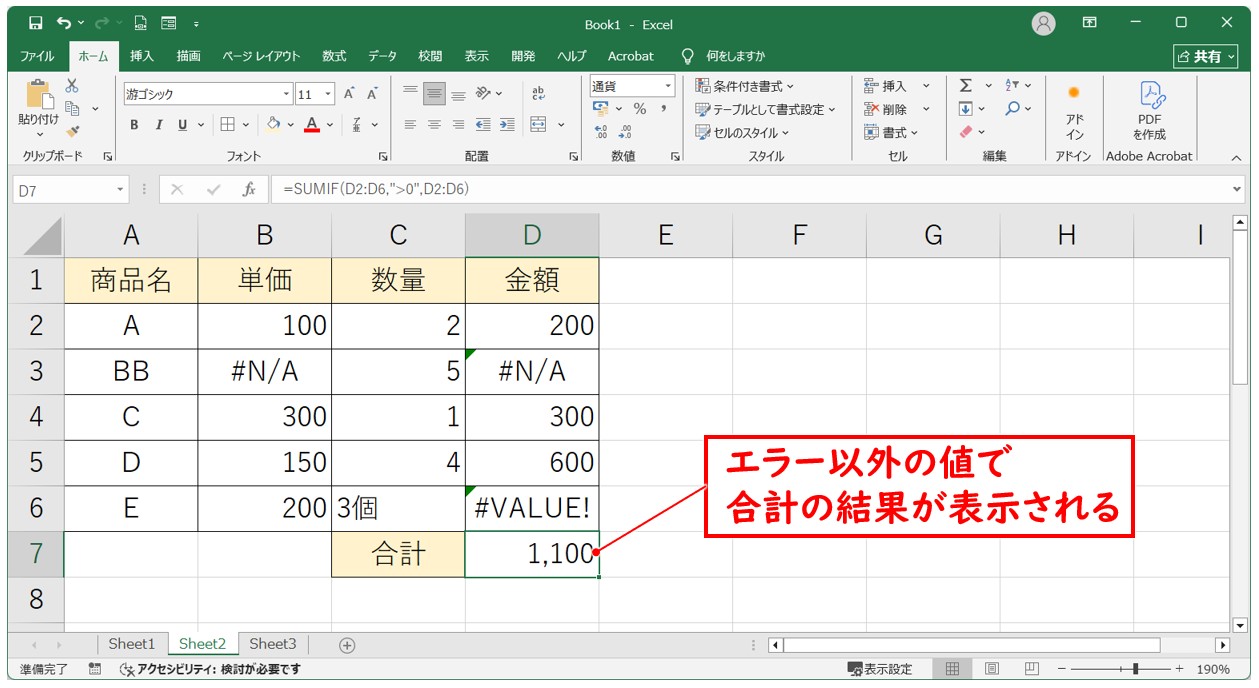Screen dimensions: 1259x688
Task: Switch to Sheet3 tab
Action: click(x=273, y=644)
